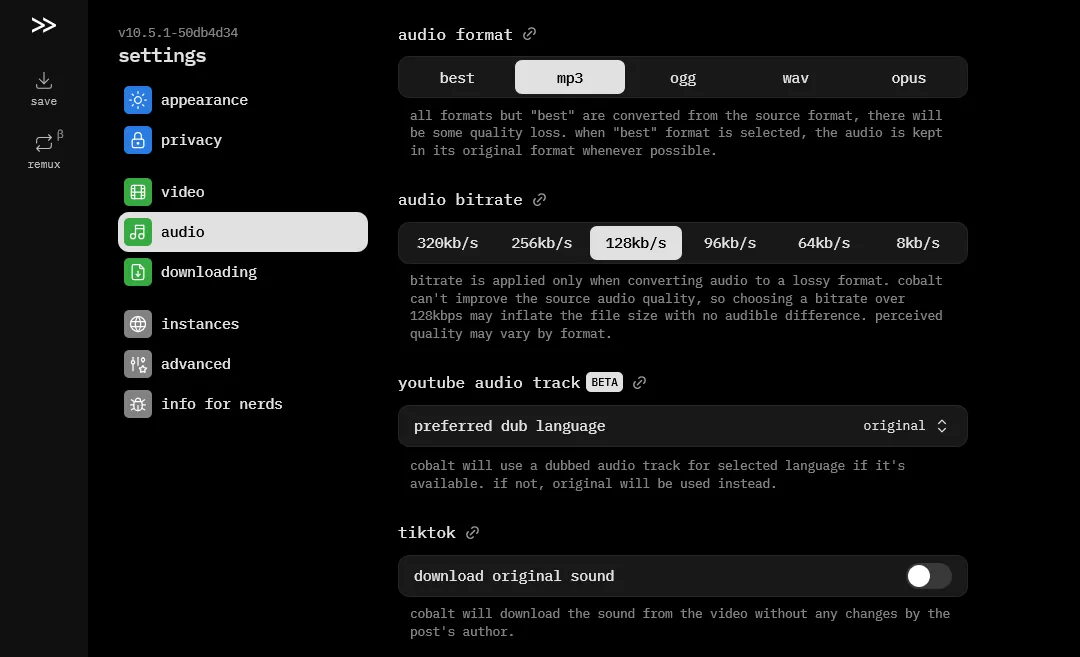Set audio bitrate to 128kb/s
1080x657 pixels.
[636, 243]
